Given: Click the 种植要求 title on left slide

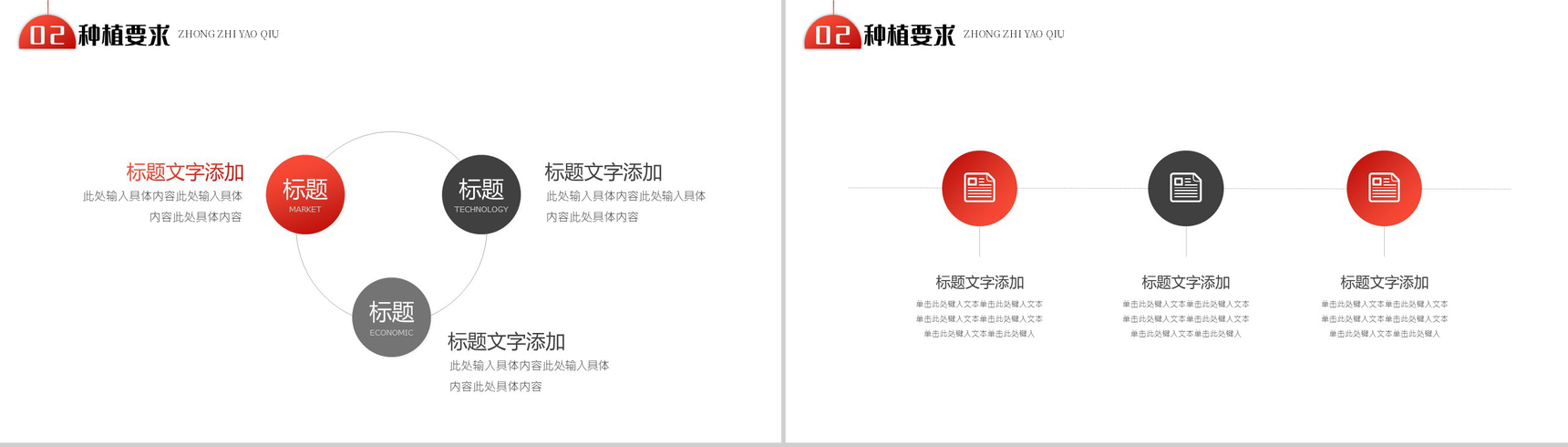Looking at the screenshot, I should (x=124, y=36).
